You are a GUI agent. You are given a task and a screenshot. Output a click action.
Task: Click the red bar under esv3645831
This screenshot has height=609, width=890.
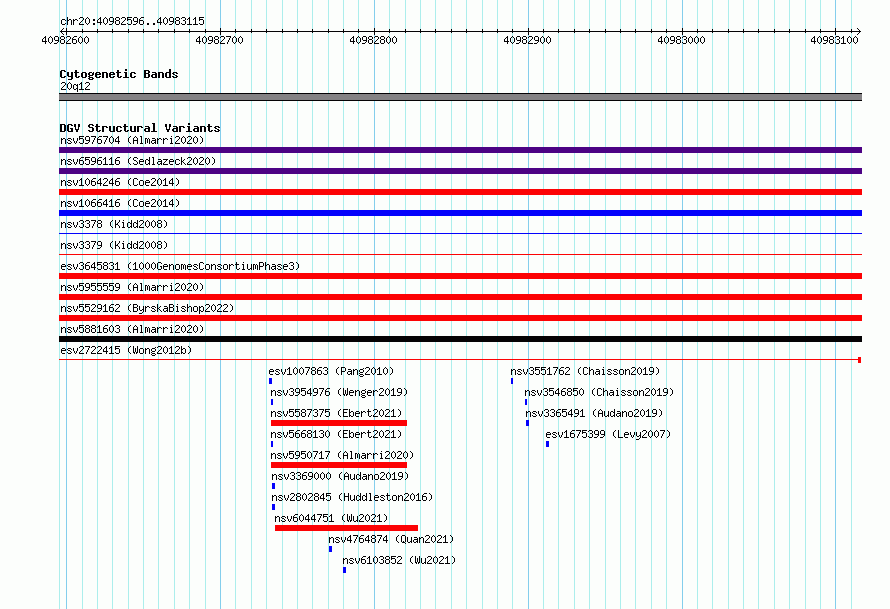[x=460, y=276]
